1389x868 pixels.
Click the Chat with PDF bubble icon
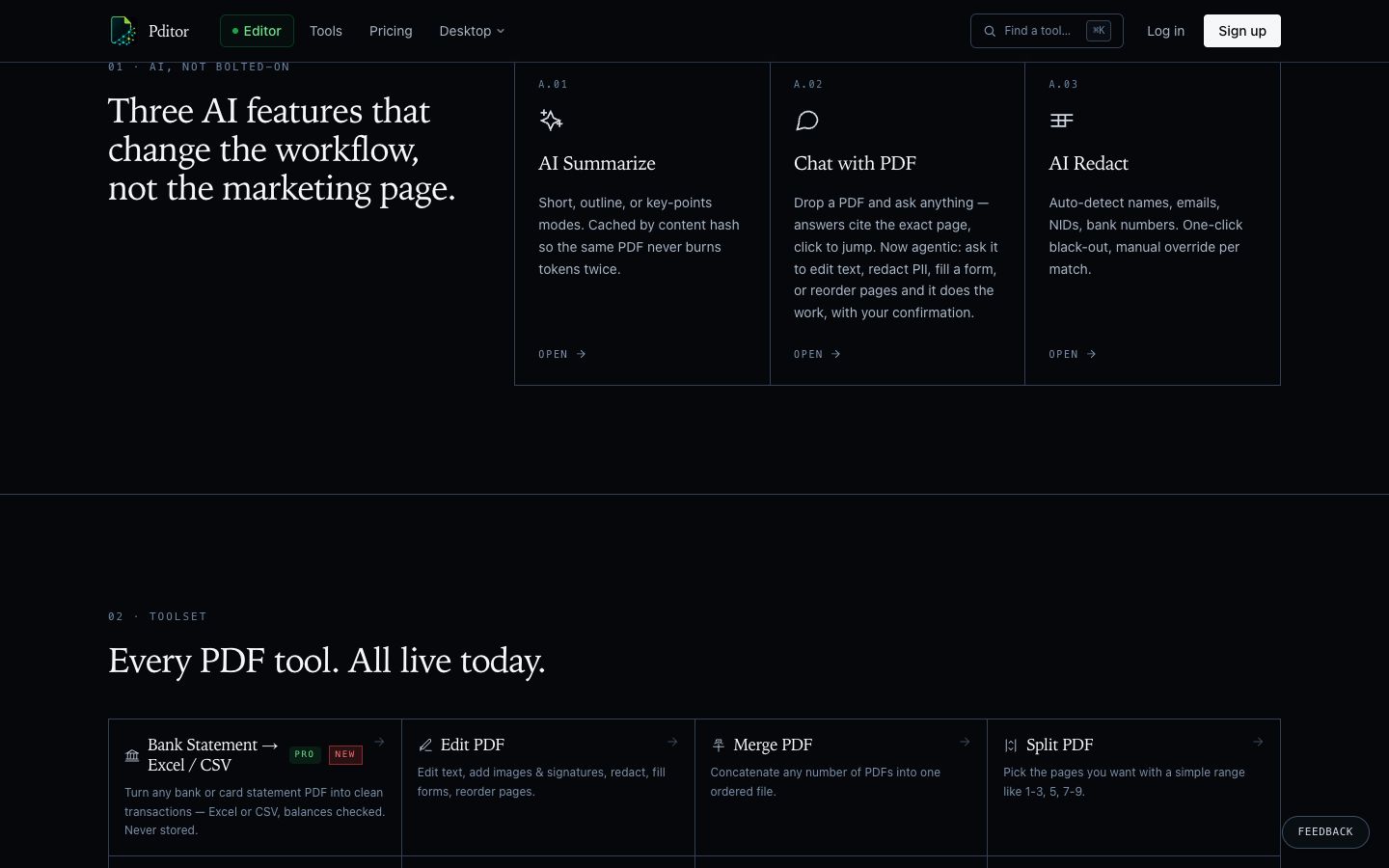(806, 121)
